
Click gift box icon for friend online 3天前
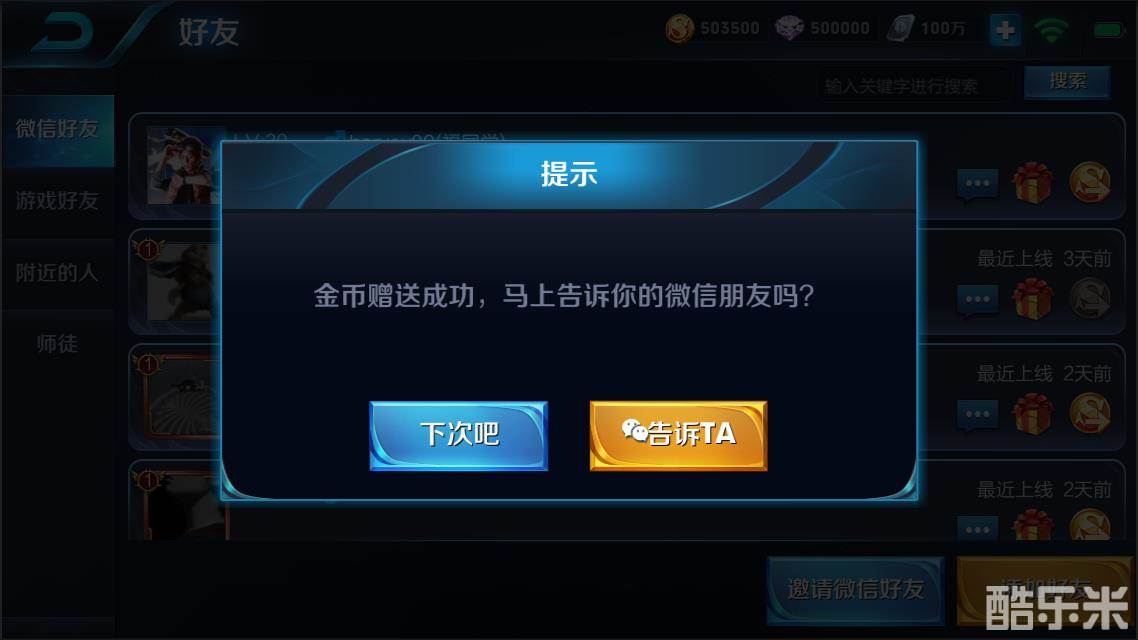pyautogui.click(x=1033, y=298)
